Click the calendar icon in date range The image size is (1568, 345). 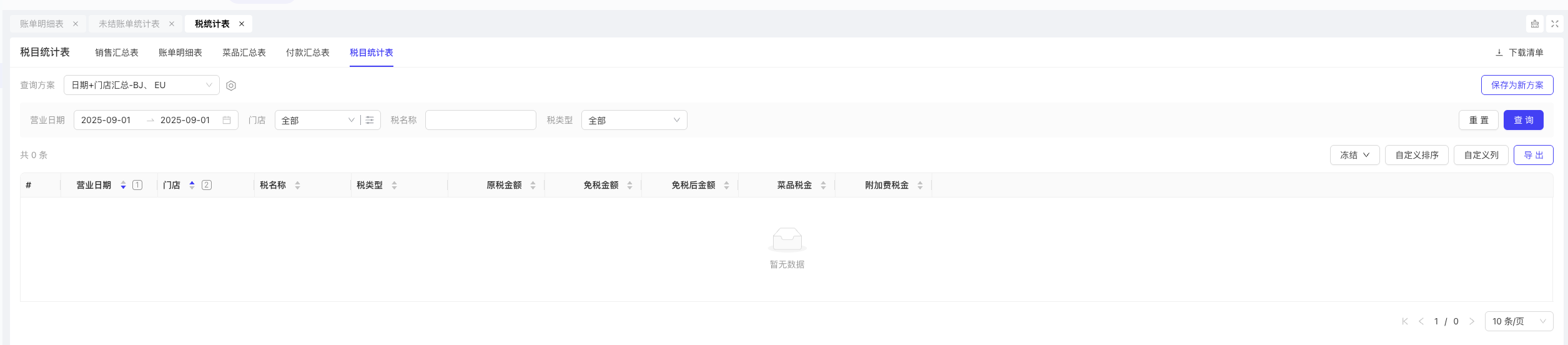click(x=227, y=120)
